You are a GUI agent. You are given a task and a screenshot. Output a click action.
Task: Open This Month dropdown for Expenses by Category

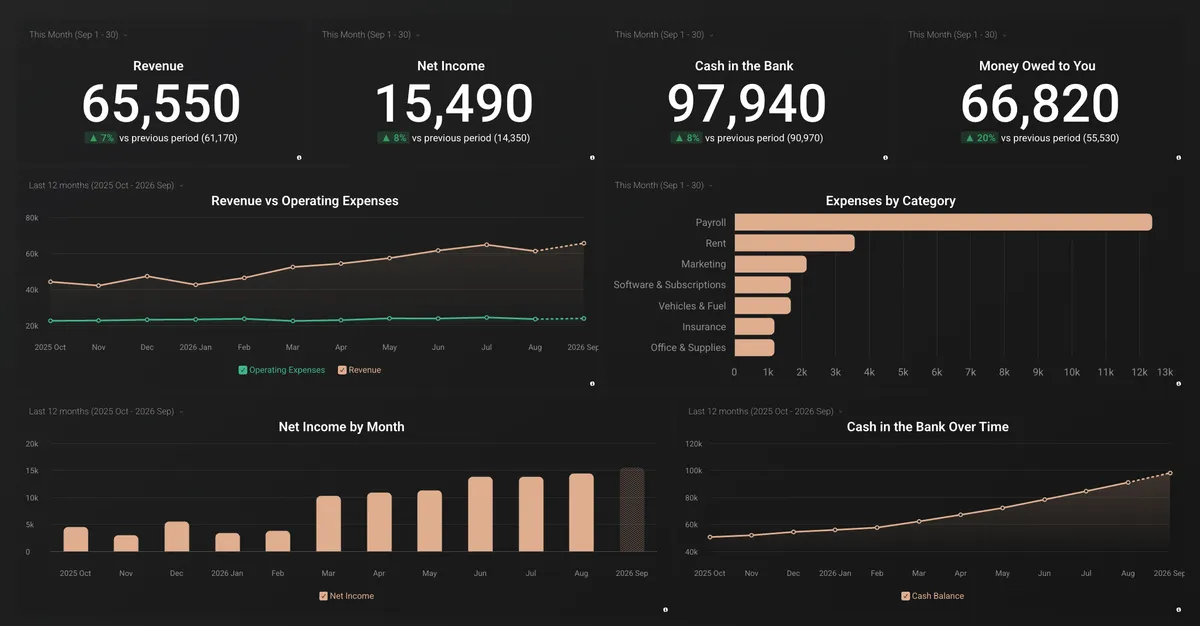point(663,185)
